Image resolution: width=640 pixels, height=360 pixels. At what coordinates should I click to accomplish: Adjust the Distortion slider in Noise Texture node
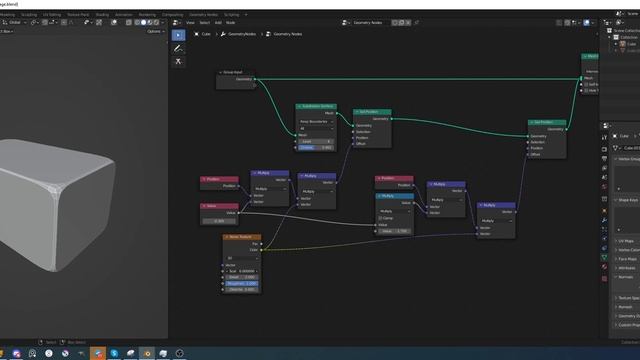242,289
